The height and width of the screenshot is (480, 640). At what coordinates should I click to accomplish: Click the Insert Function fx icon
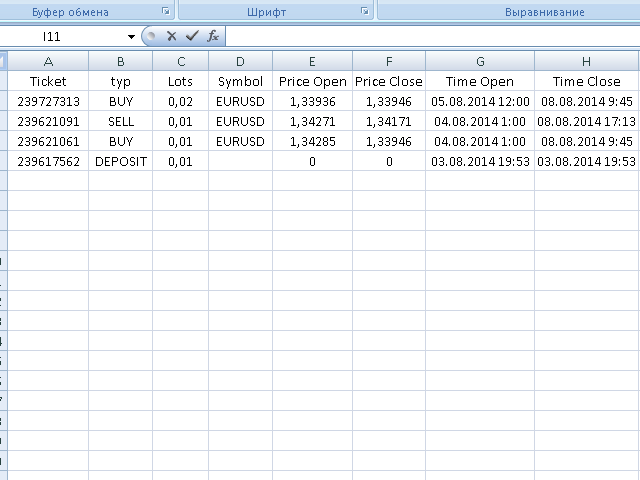[x=213, y=36]
